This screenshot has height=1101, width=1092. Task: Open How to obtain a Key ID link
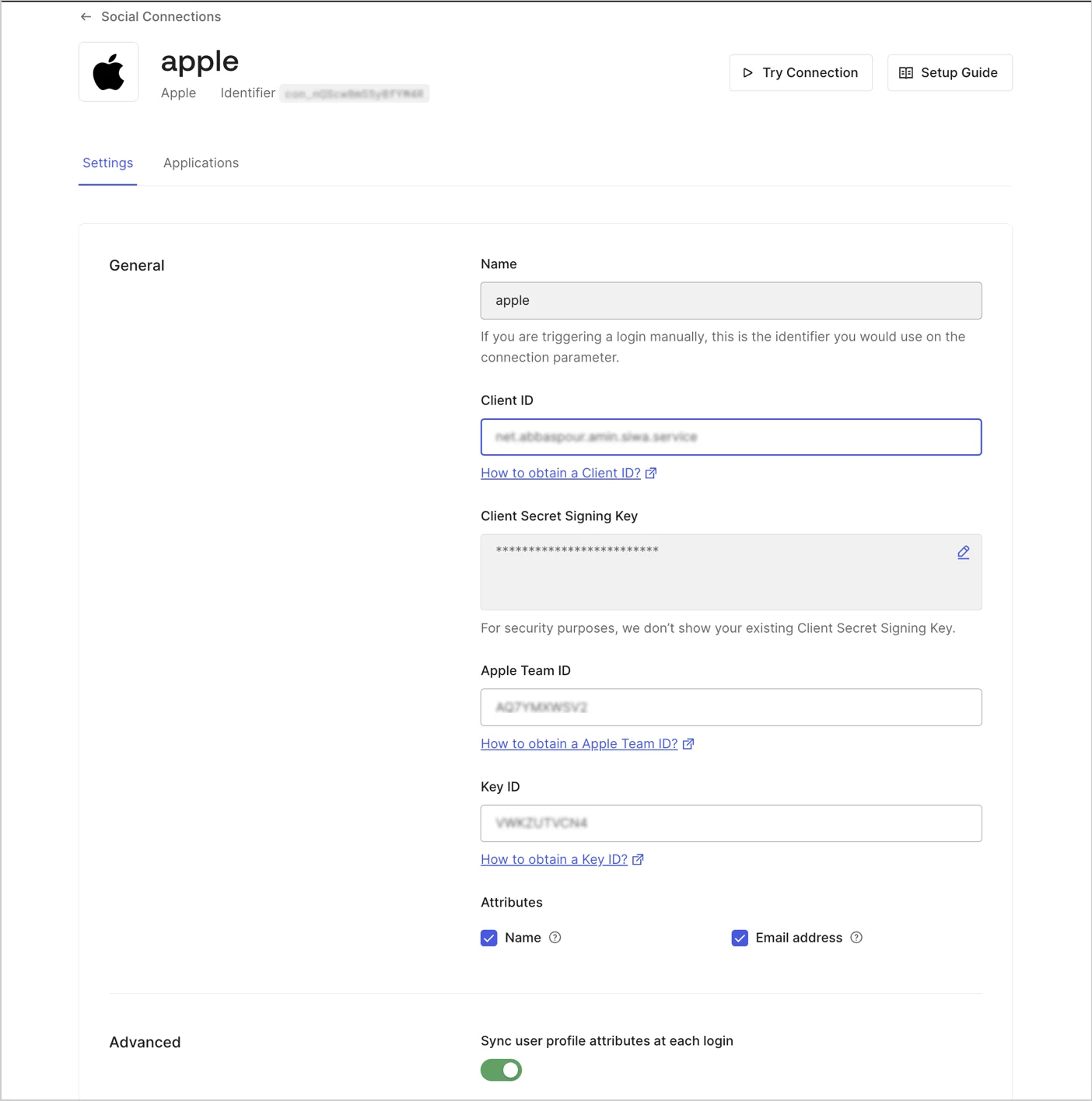click(554, 859)
